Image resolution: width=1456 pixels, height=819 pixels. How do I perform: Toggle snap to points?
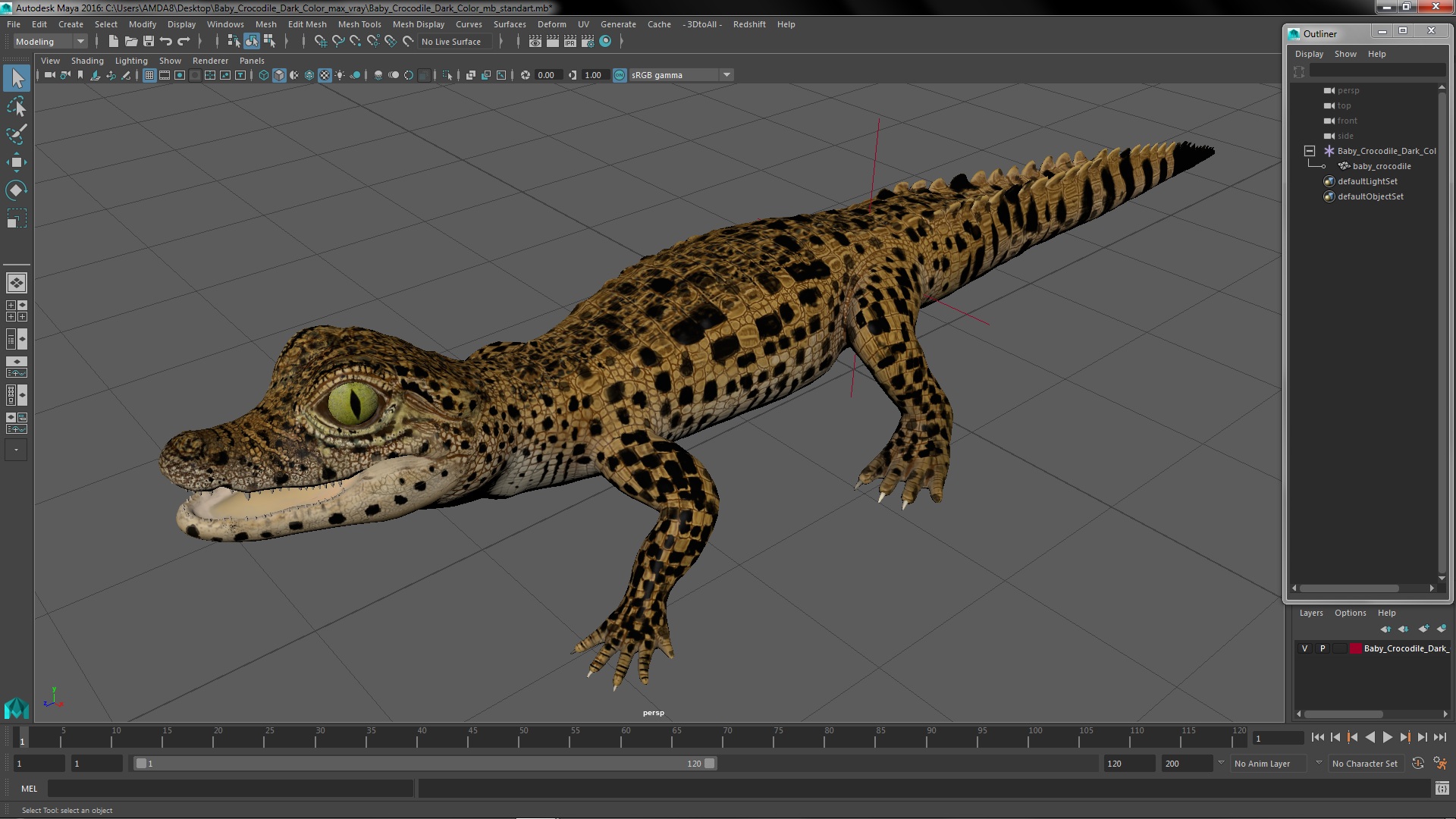coord(356,42)
